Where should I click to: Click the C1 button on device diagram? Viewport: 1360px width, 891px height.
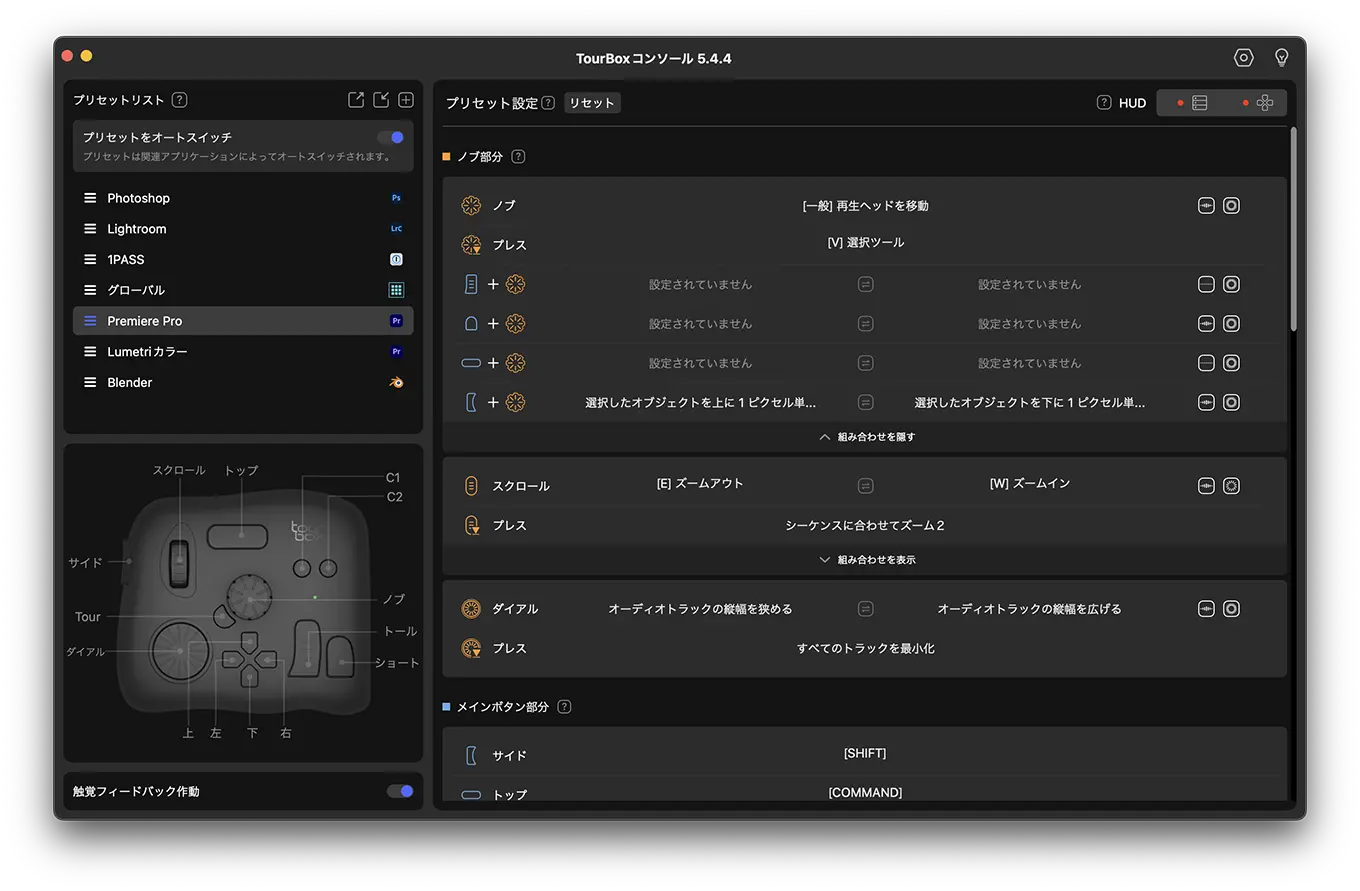302,568
